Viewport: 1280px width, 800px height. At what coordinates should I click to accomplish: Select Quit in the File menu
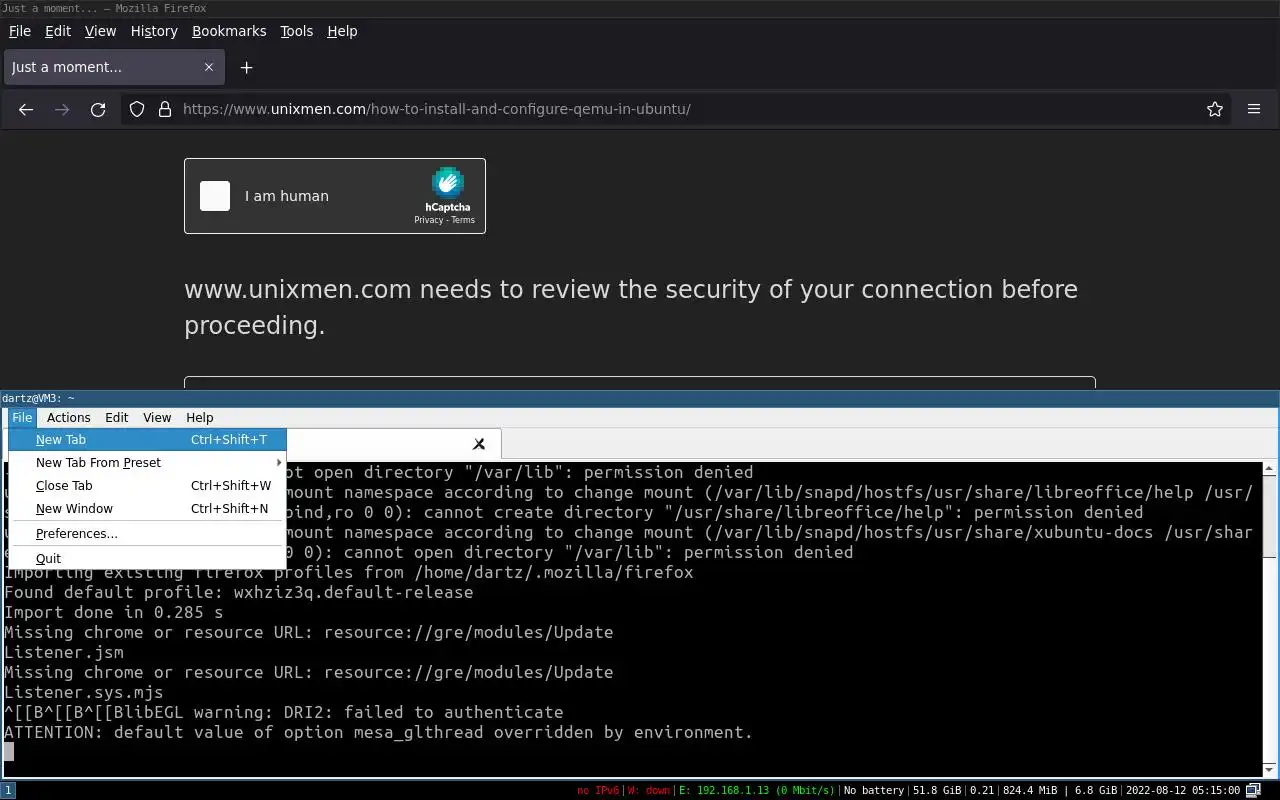click(147, 558)
